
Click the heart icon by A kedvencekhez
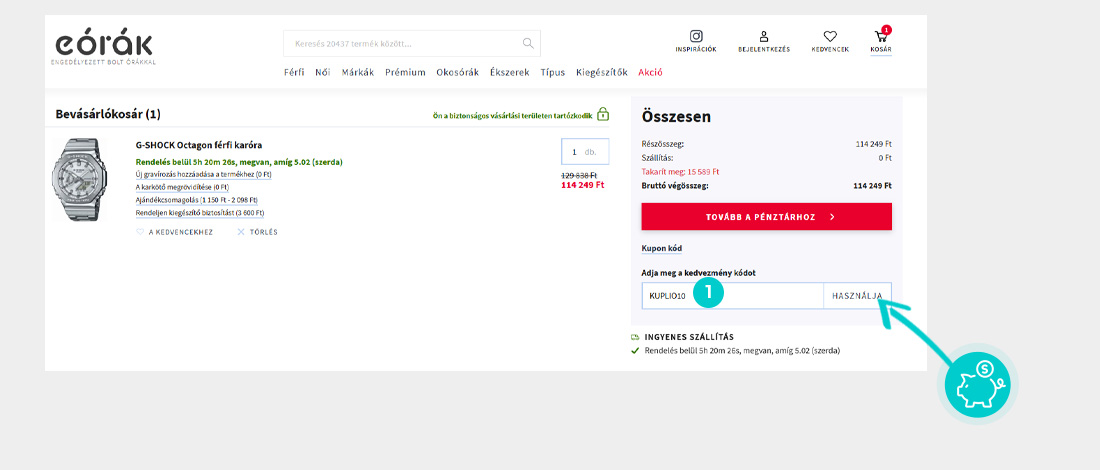tap(140, 231)
